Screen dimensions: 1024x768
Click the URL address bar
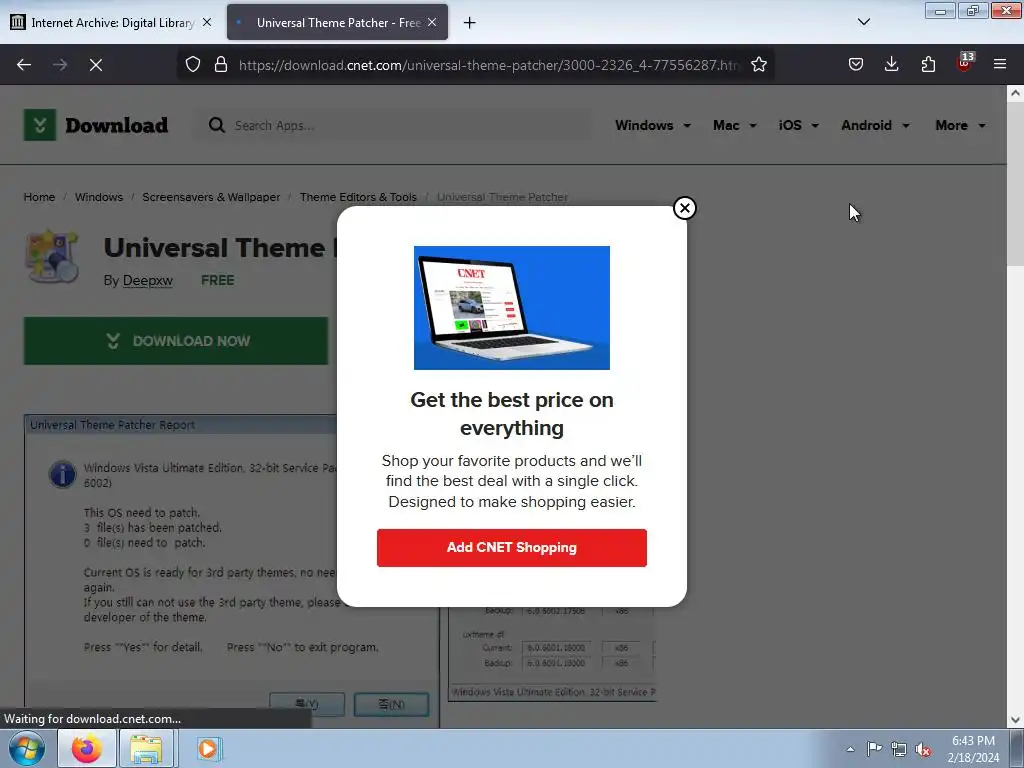tap(488, 65)
